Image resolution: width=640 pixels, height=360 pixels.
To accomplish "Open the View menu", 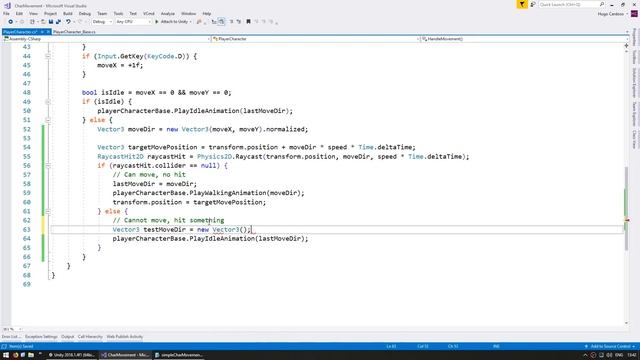I will click(x=33, y=14).
